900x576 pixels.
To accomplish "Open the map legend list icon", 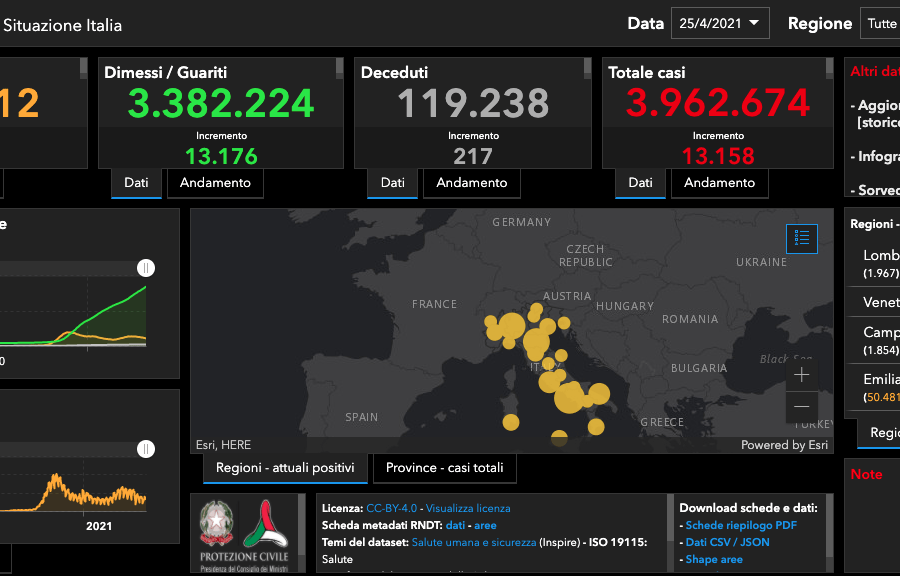I will pyautogui.click(x=801, y=238).
